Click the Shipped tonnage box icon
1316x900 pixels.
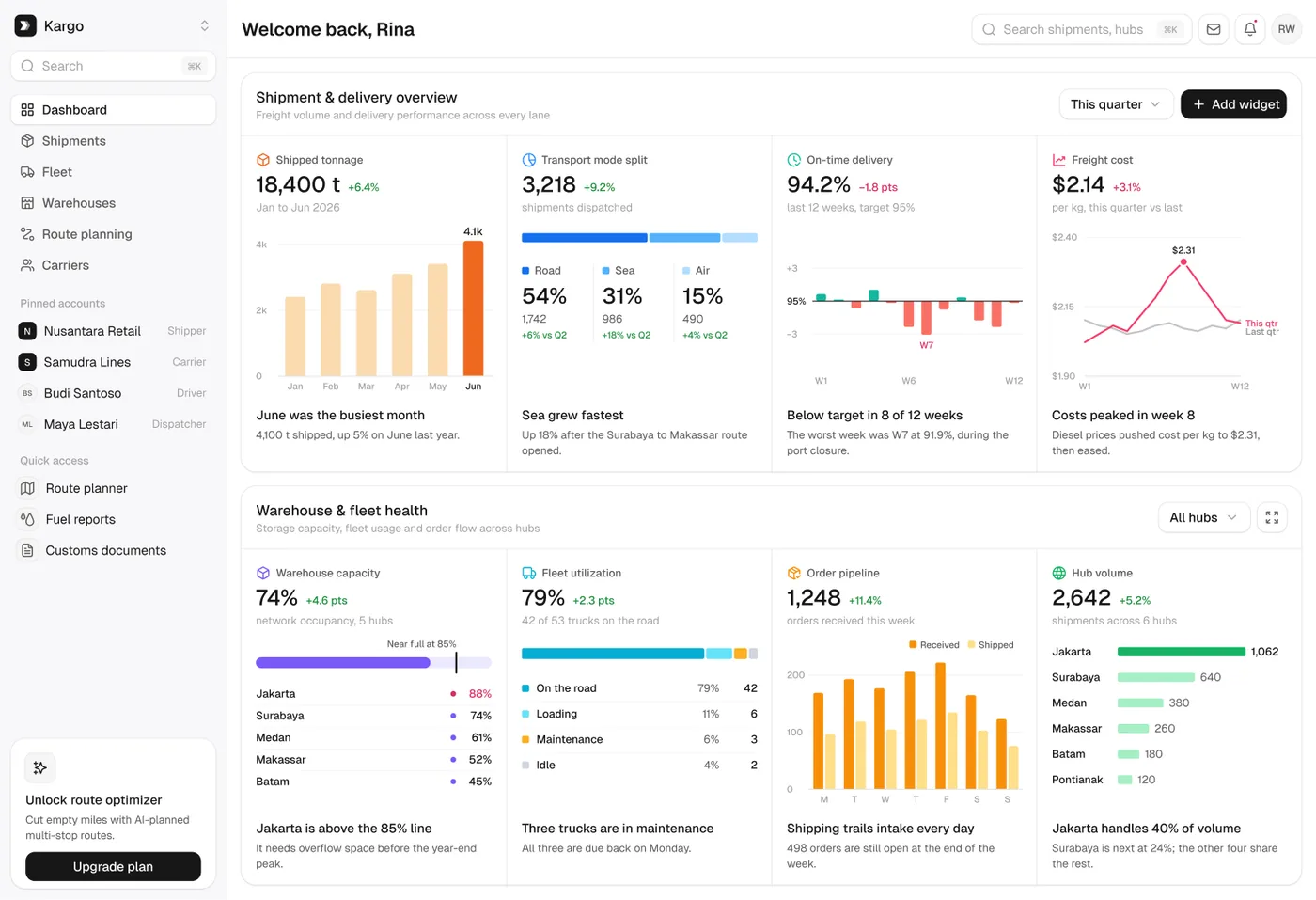(263, 160)
